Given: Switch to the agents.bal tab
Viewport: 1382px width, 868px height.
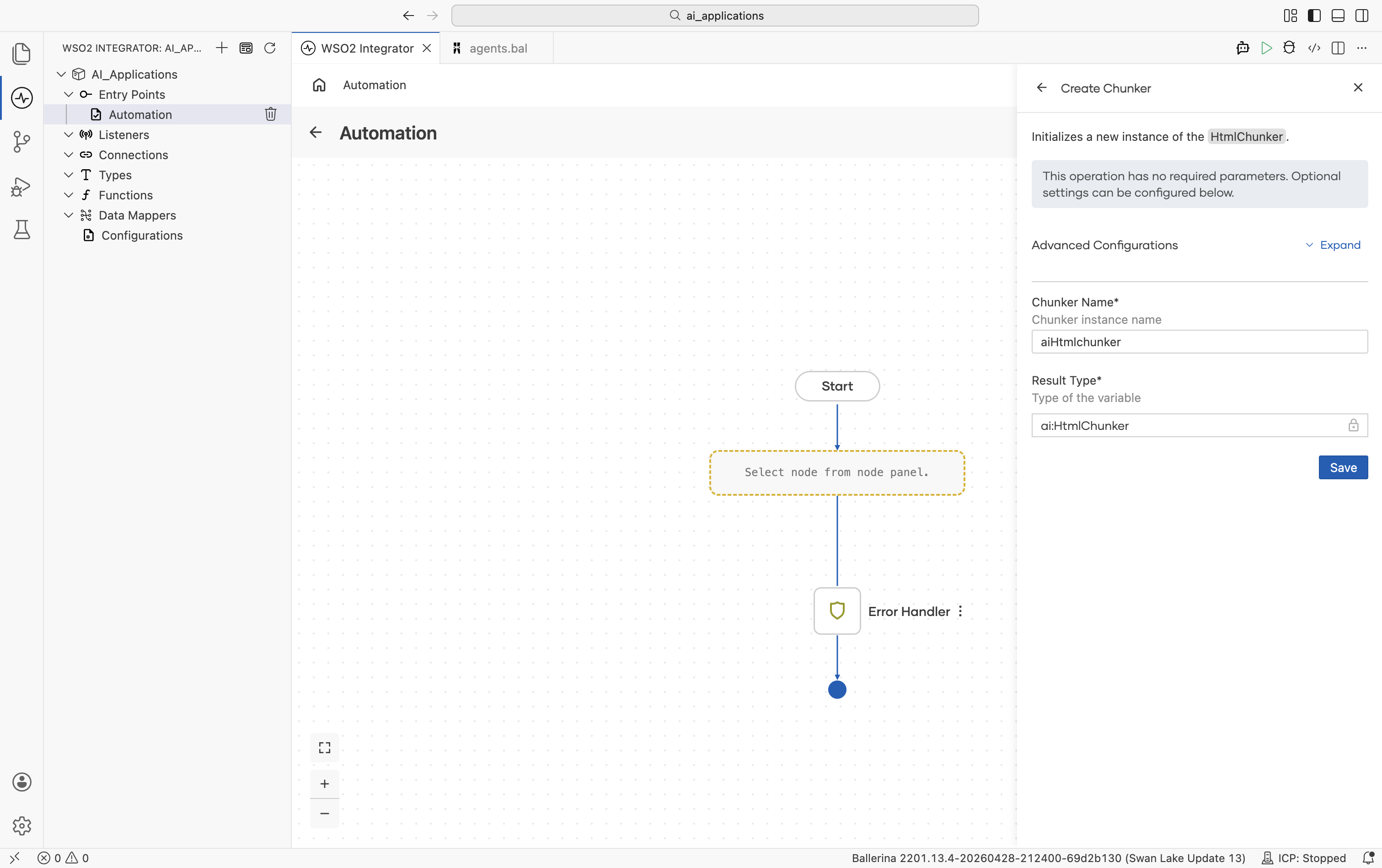Looking at the screenshot, I should [x=497, y=48].
